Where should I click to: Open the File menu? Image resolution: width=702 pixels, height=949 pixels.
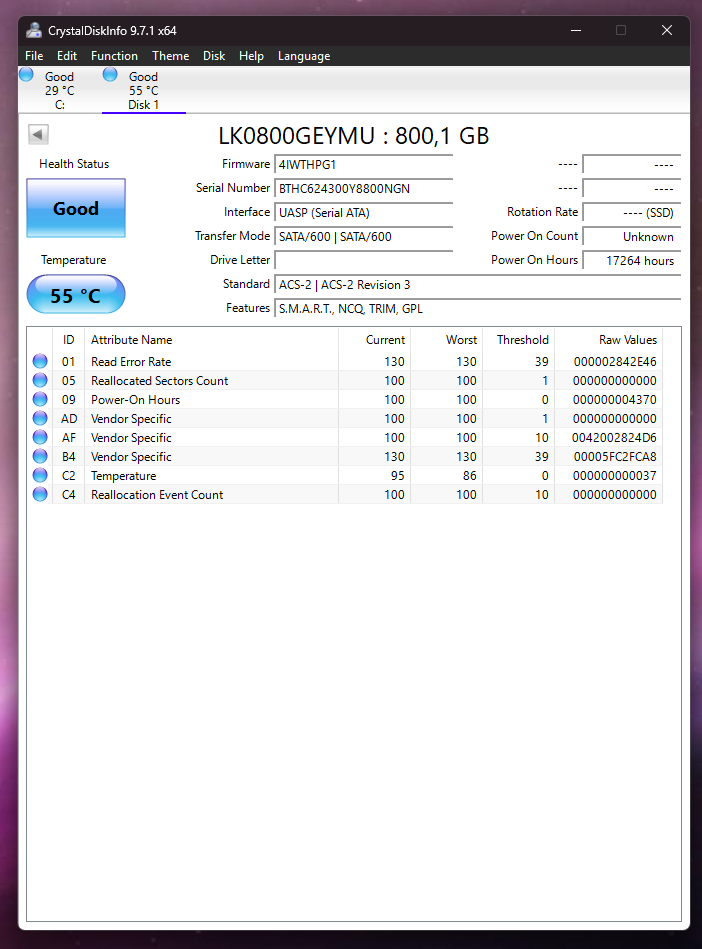coord(34,56)
